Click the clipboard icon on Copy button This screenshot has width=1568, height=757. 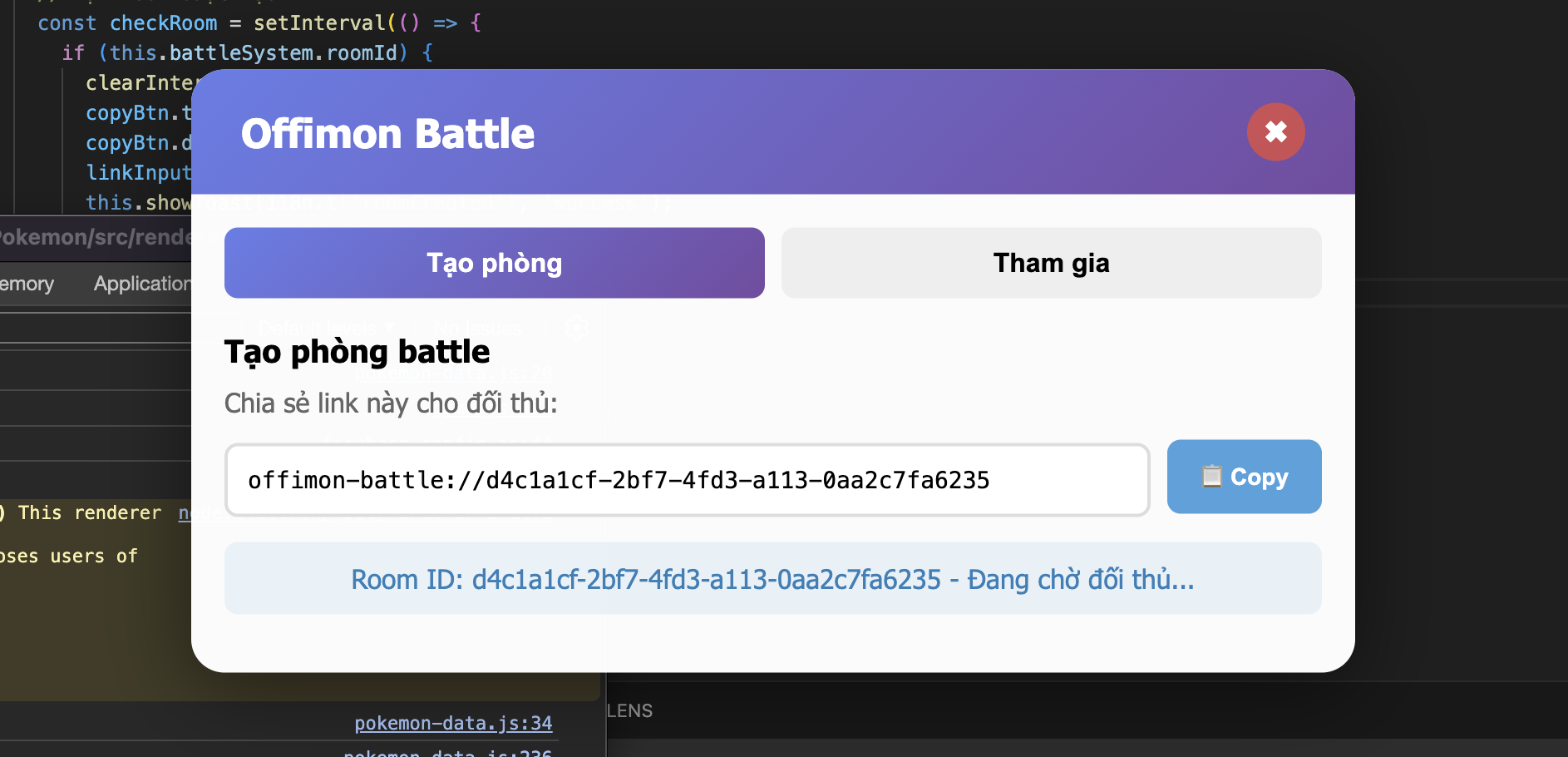tap(1211, 477)
